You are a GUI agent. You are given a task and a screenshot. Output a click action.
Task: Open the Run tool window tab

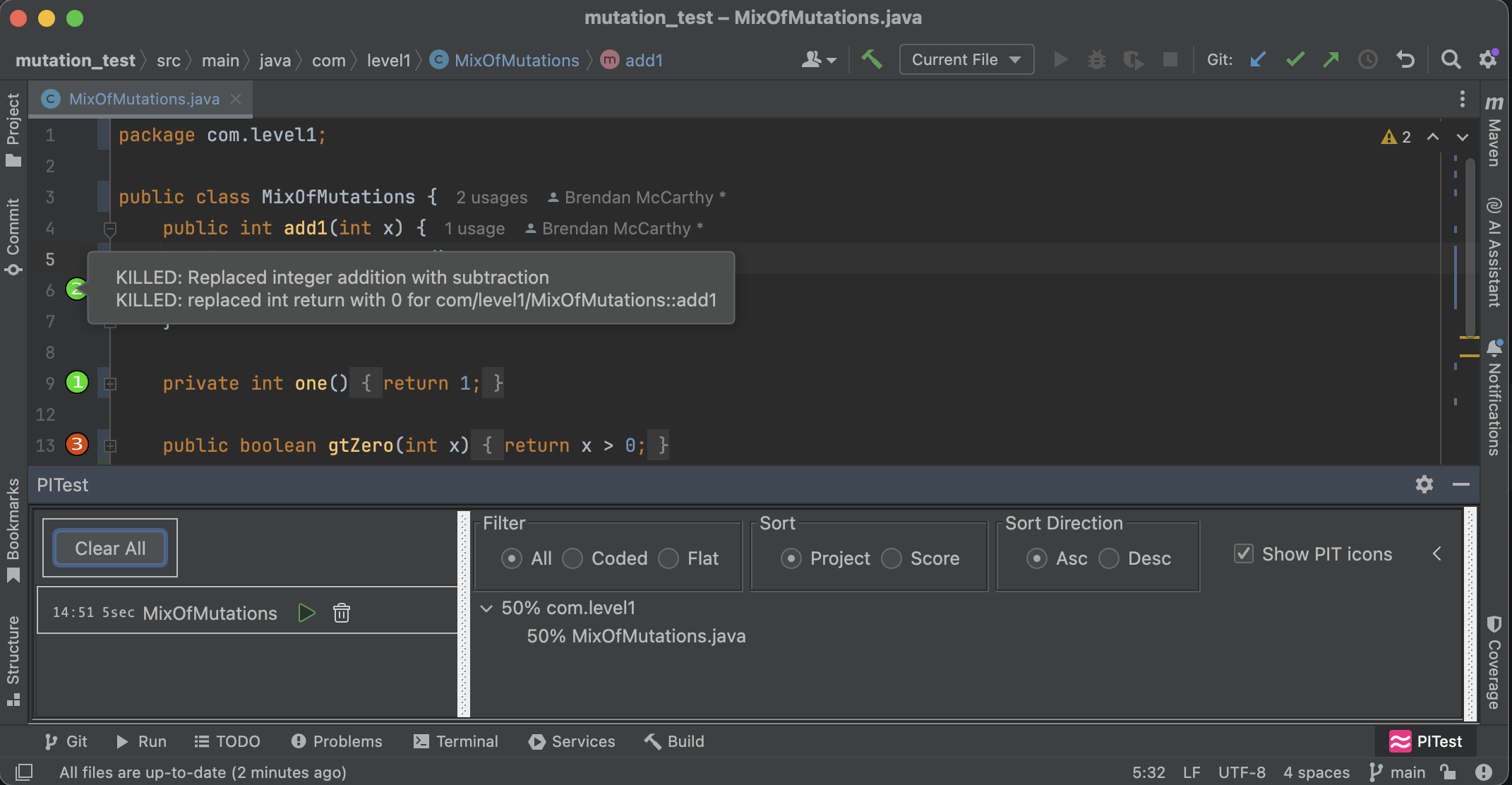141,741
